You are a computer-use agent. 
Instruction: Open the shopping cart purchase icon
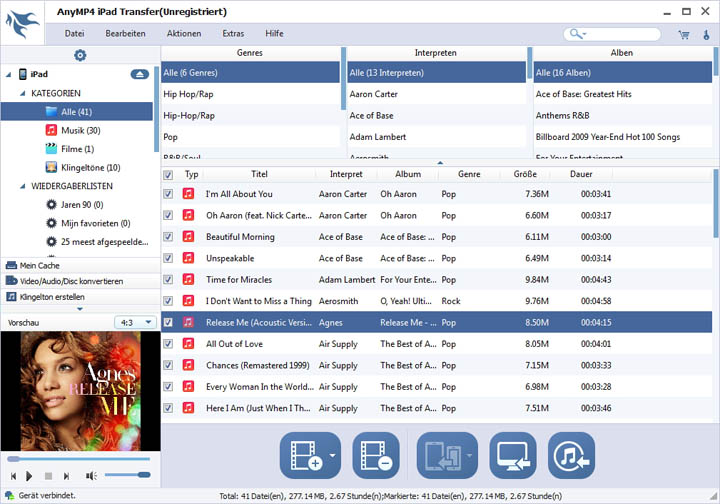[x=684, y=35]
